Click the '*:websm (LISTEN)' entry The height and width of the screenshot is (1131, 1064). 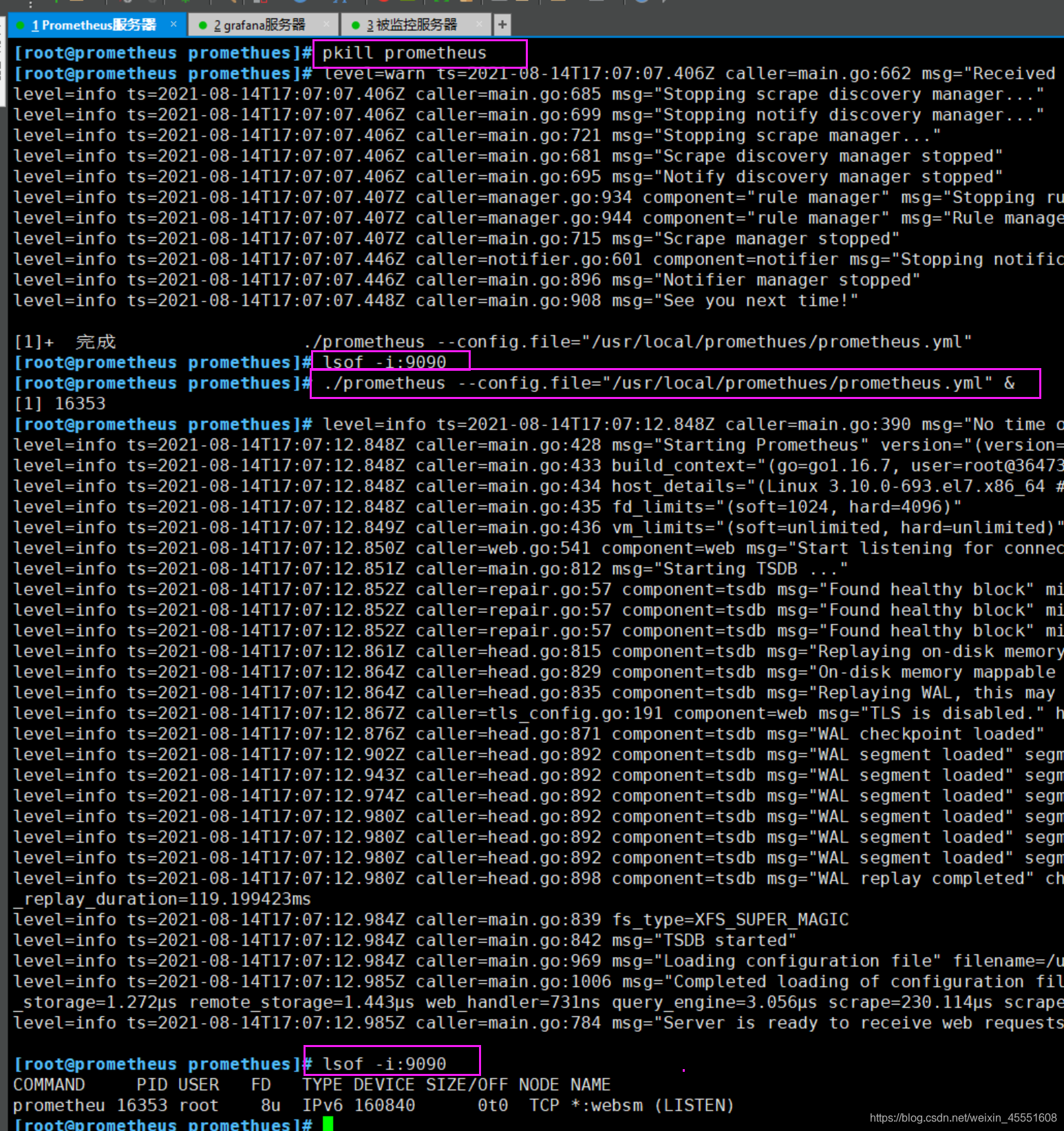point(652,1106)
